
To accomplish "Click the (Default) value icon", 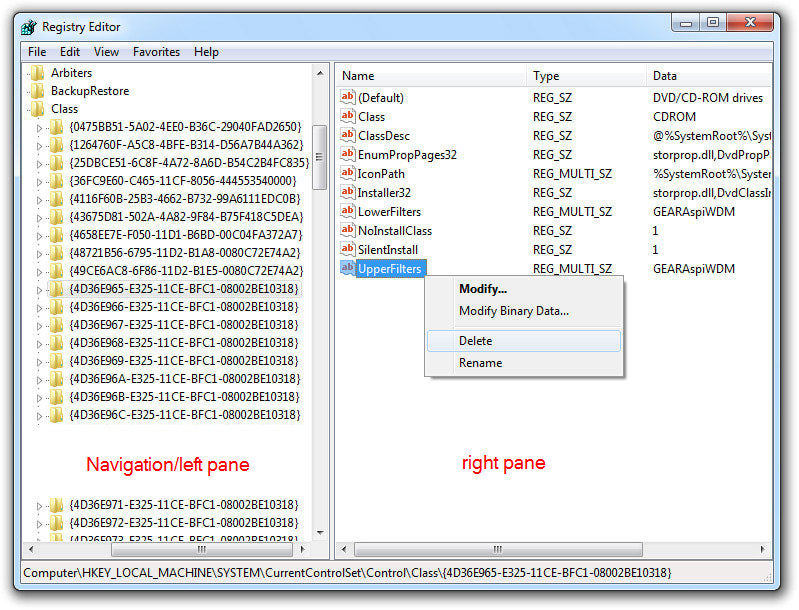I will 348,97.
